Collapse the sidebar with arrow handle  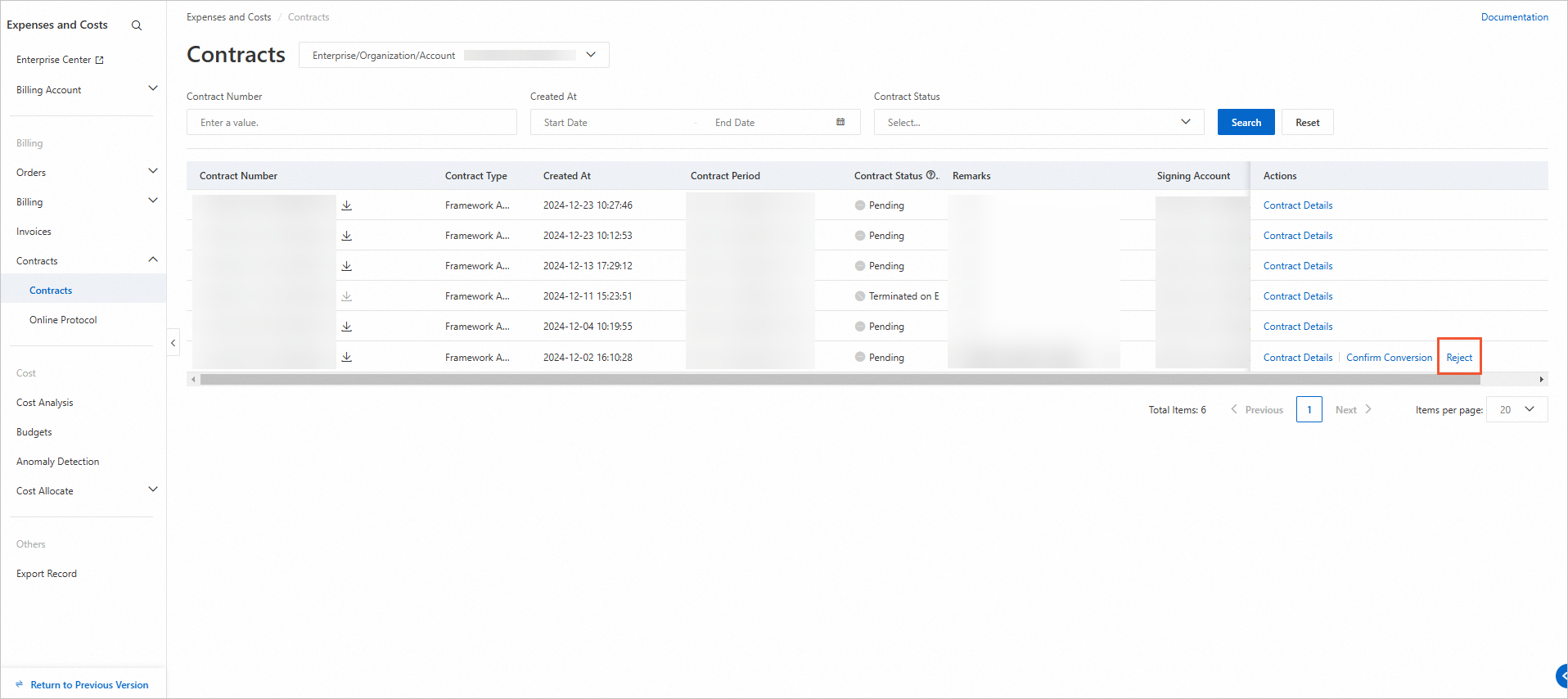pyautogui.click(x=173, y=343)
